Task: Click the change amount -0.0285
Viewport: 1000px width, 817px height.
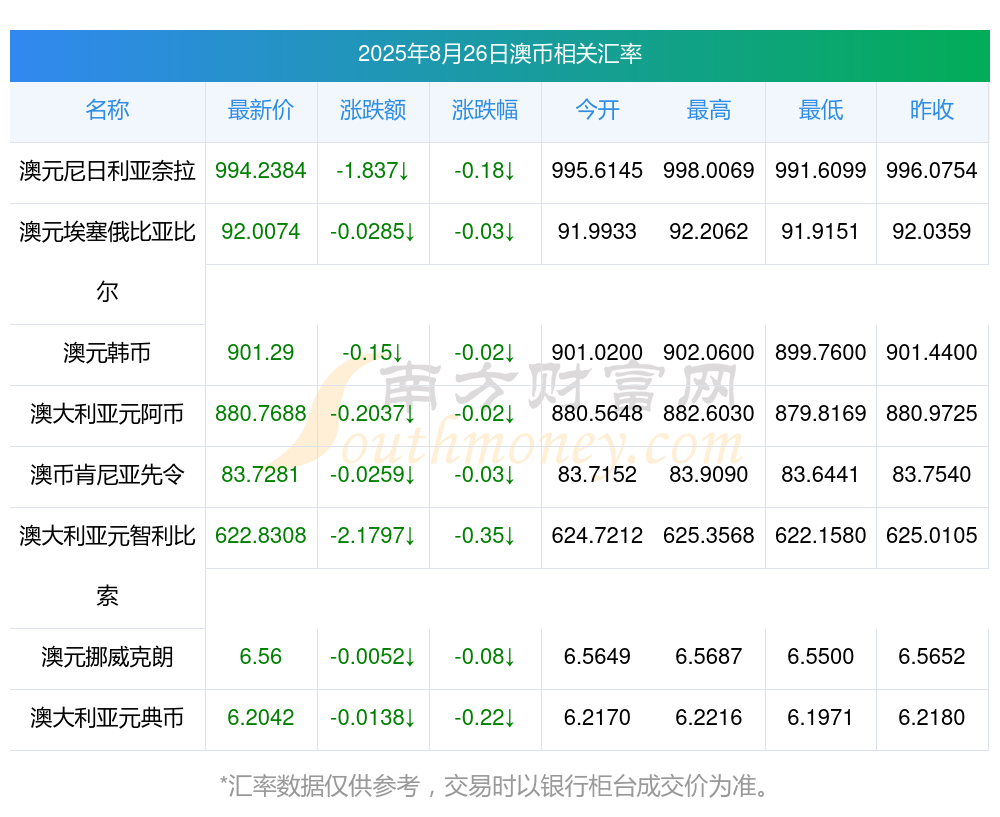Action: point(373,232)
